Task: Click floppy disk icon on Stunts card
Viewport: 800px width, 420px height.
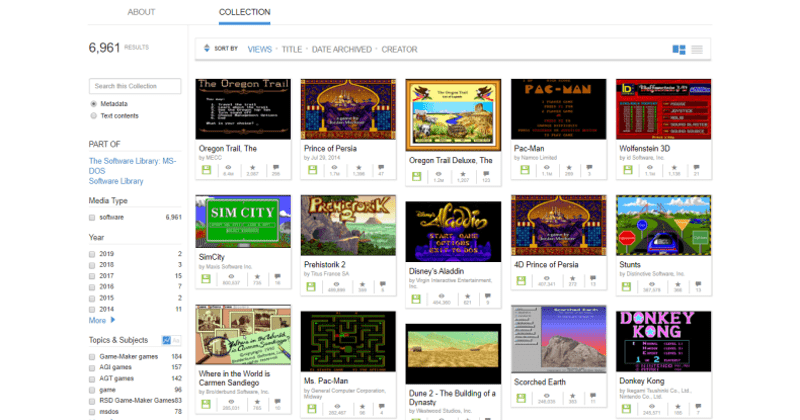Action: coord(626,287)
